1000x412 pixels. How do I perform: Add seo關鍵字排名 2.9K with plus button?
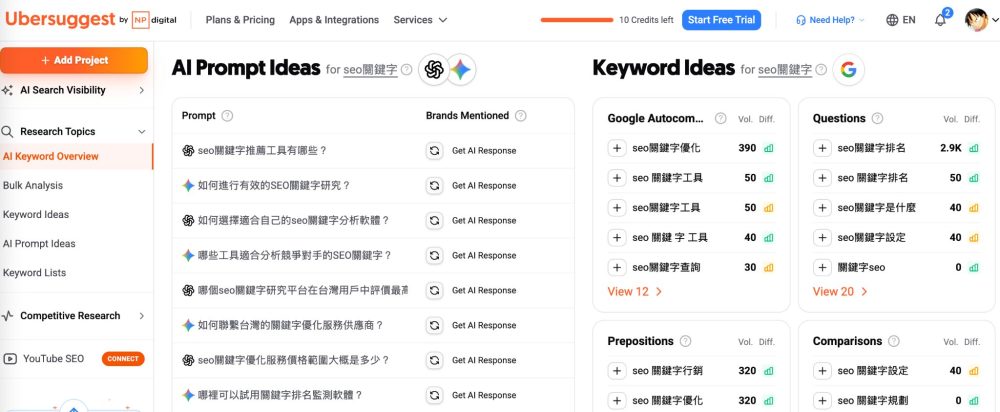click(822, 148)
